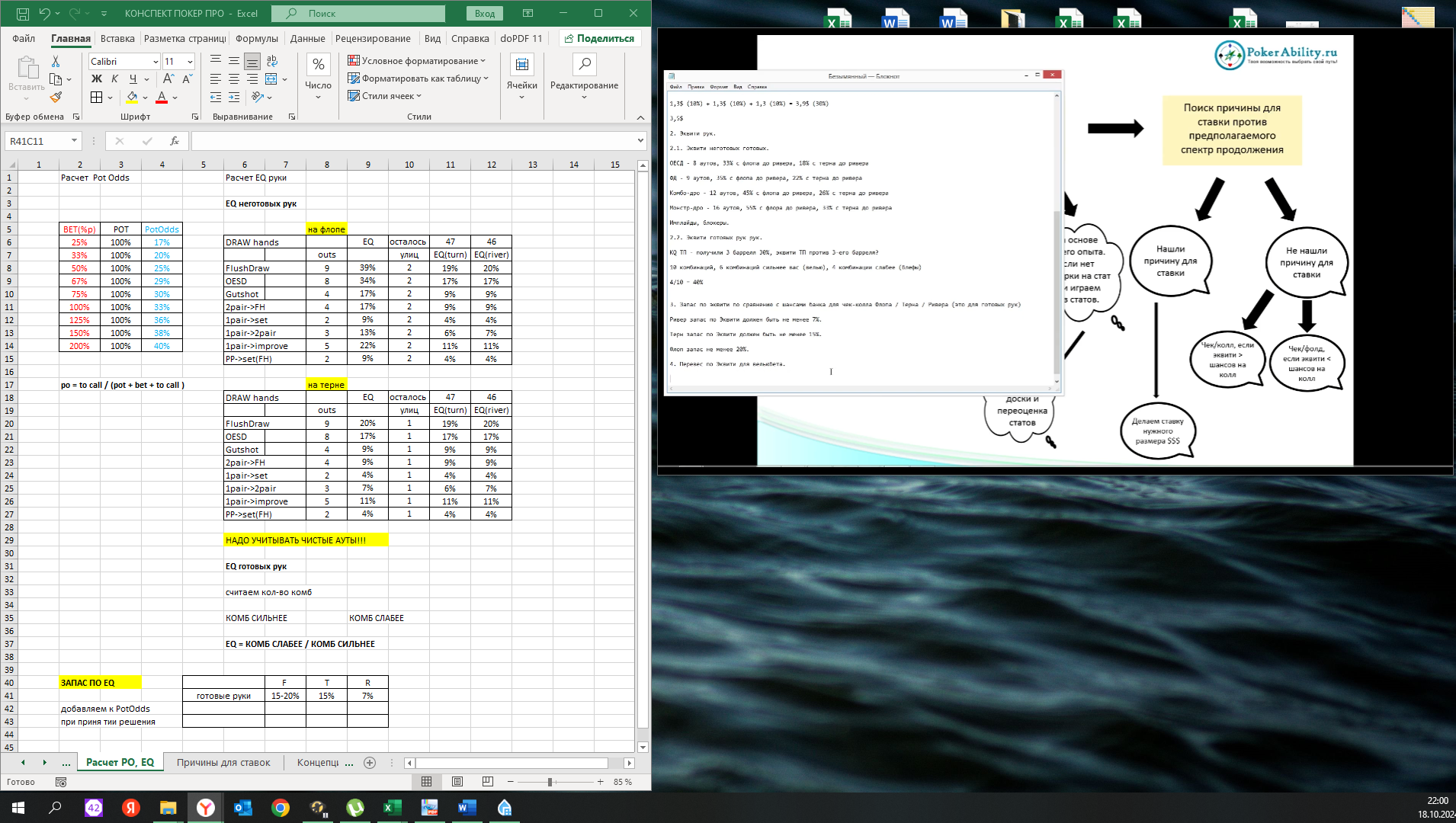The image size is (1456, 823).
Task: Open Справка menu in Notepad window
Action: (757, 87)
